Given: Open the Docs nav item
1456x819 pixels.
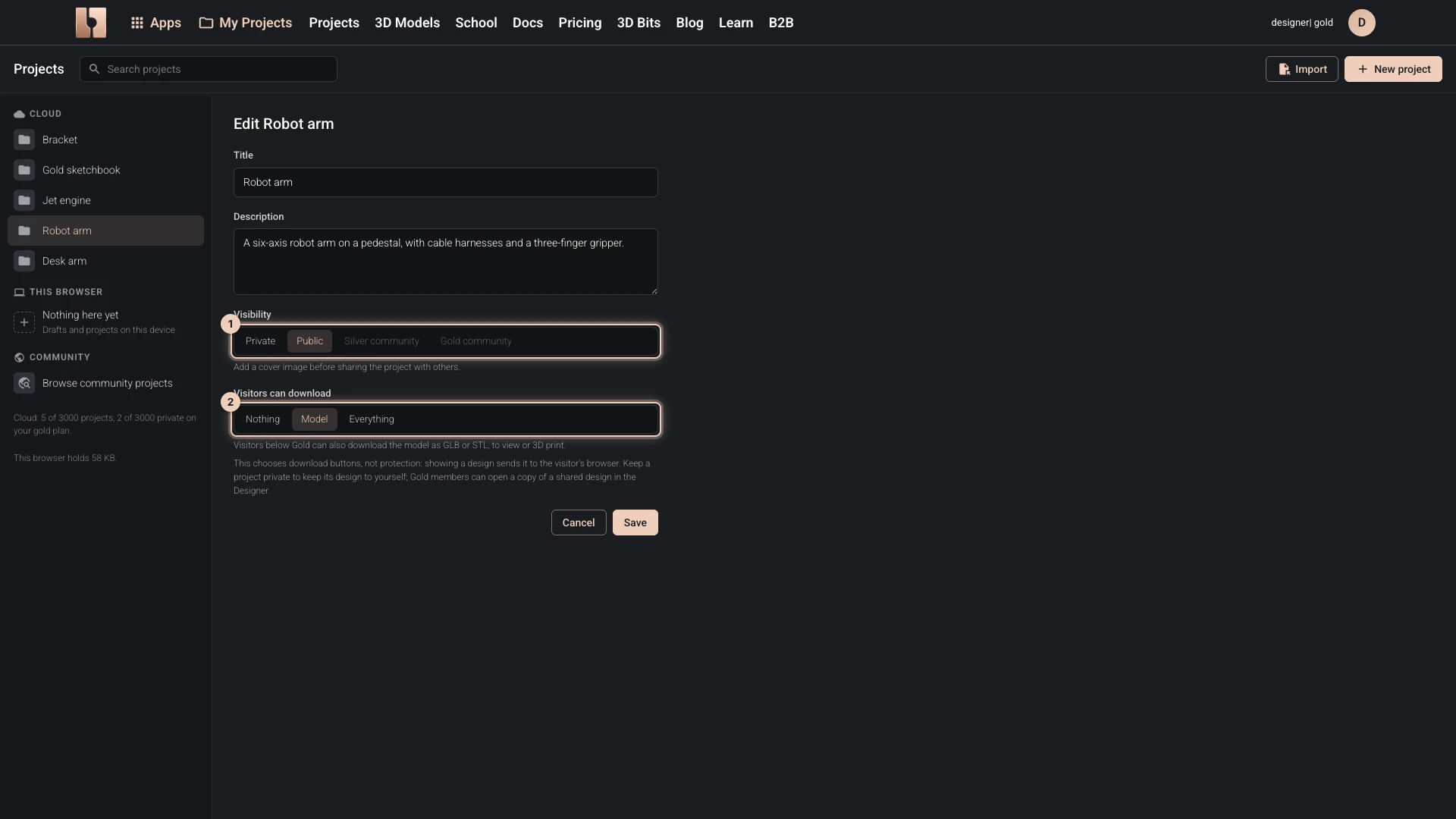Looking at the screenshot, I should [528, 23].
